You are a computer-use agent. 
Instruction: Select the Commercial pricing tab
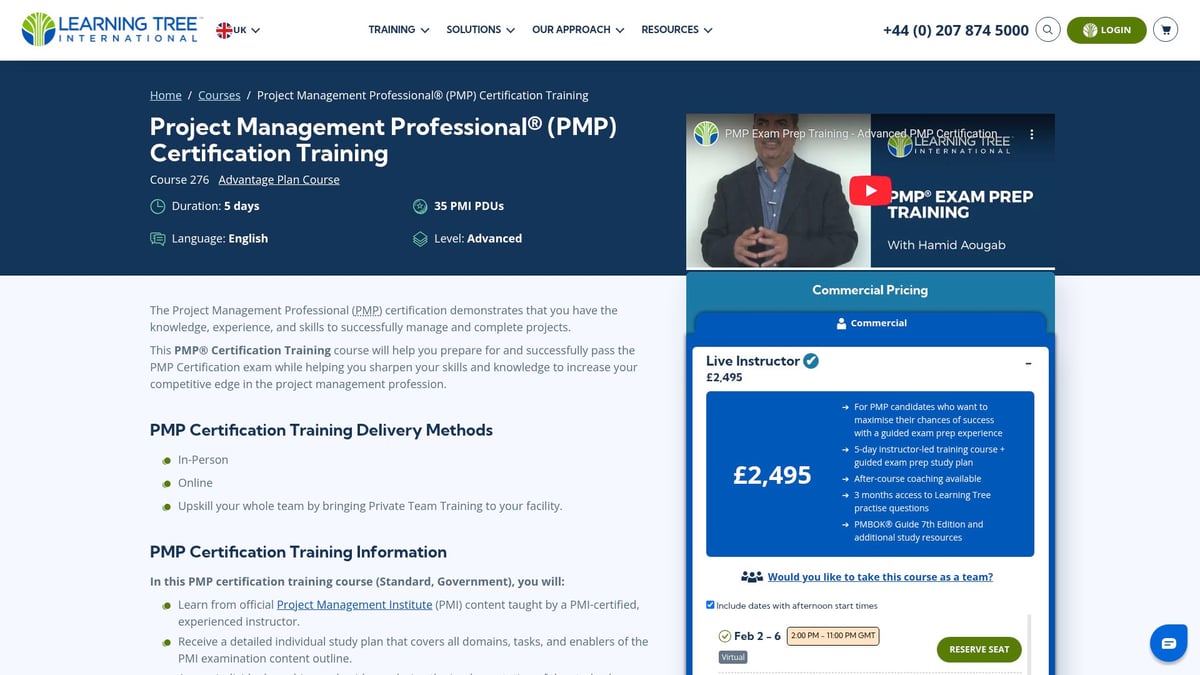pyautogui.click(x=870, y=323)
